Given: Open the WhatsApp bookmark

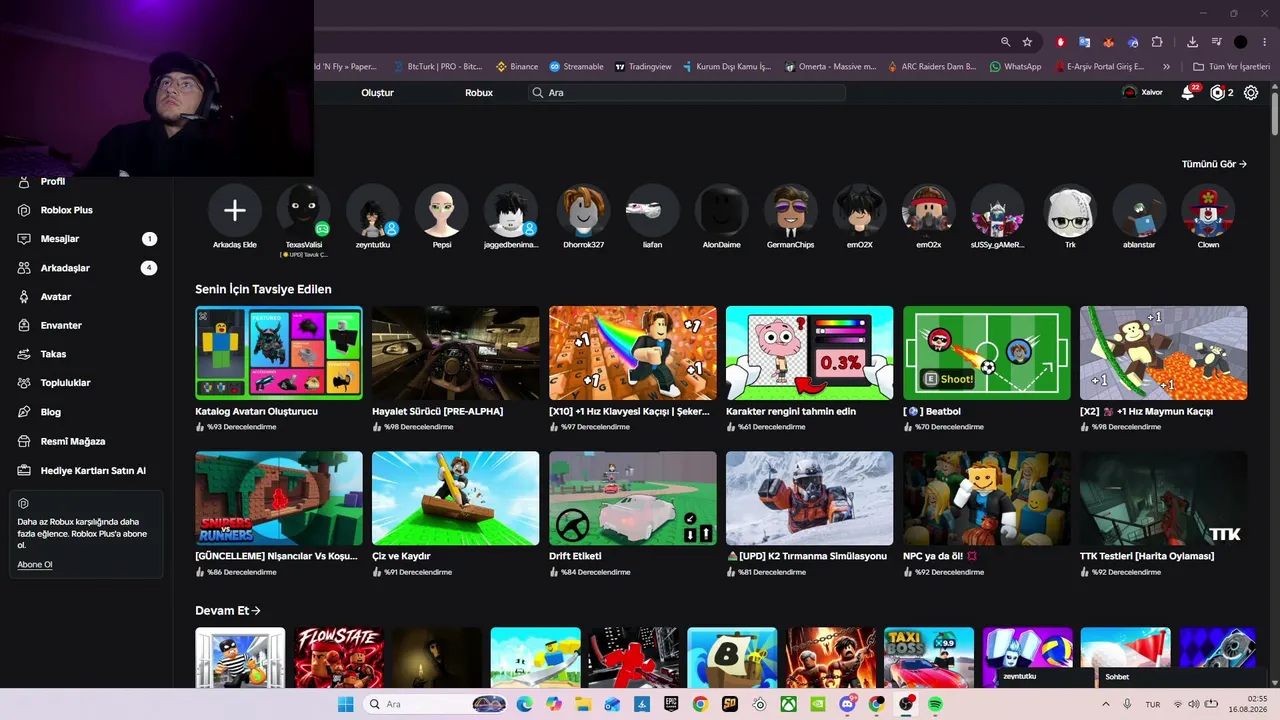Looking at the screenshot, I should click(1015, 67).
